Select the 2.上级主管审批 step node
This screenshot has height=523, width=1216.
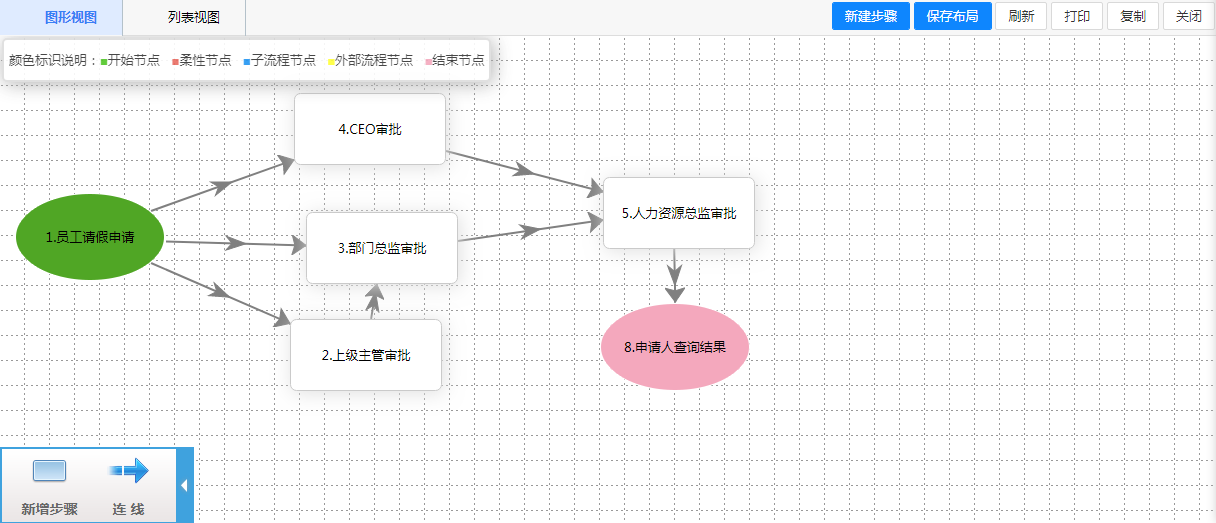point(366,355)
